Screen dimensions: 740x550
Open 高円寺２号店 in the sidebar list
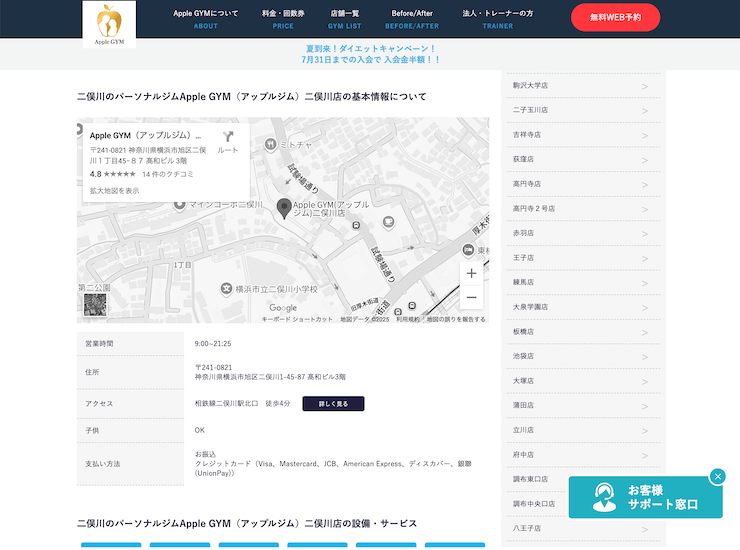[x=583, y=208]
